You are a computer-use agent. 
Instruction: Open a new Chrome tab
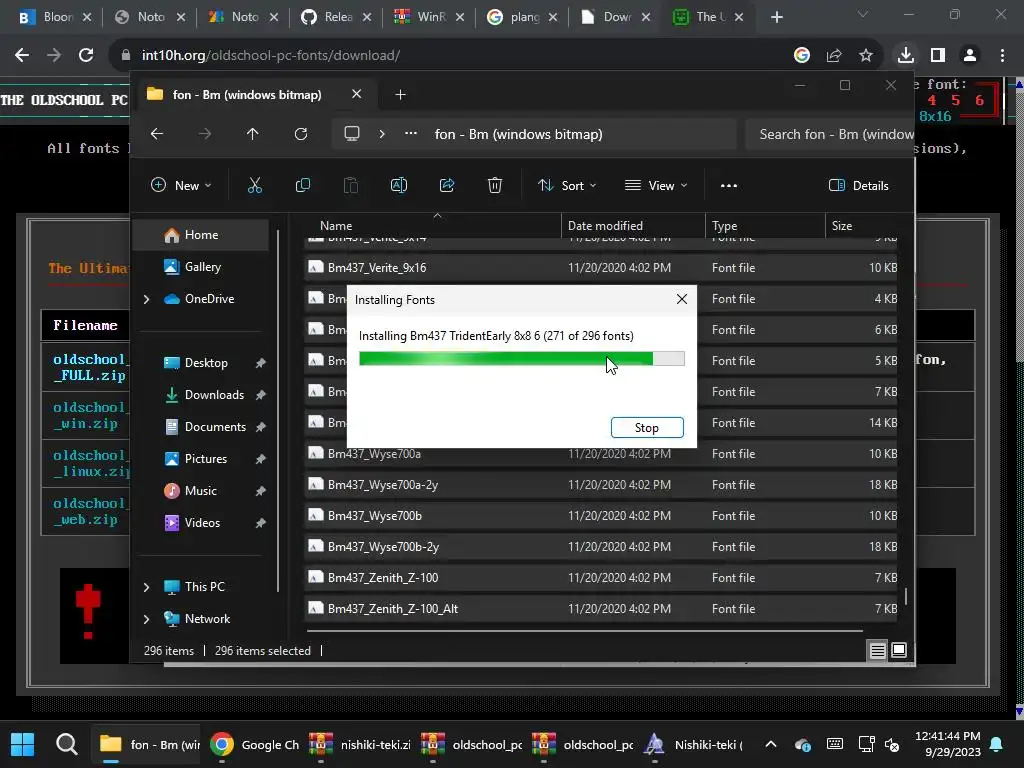click(x=776, y=17)
